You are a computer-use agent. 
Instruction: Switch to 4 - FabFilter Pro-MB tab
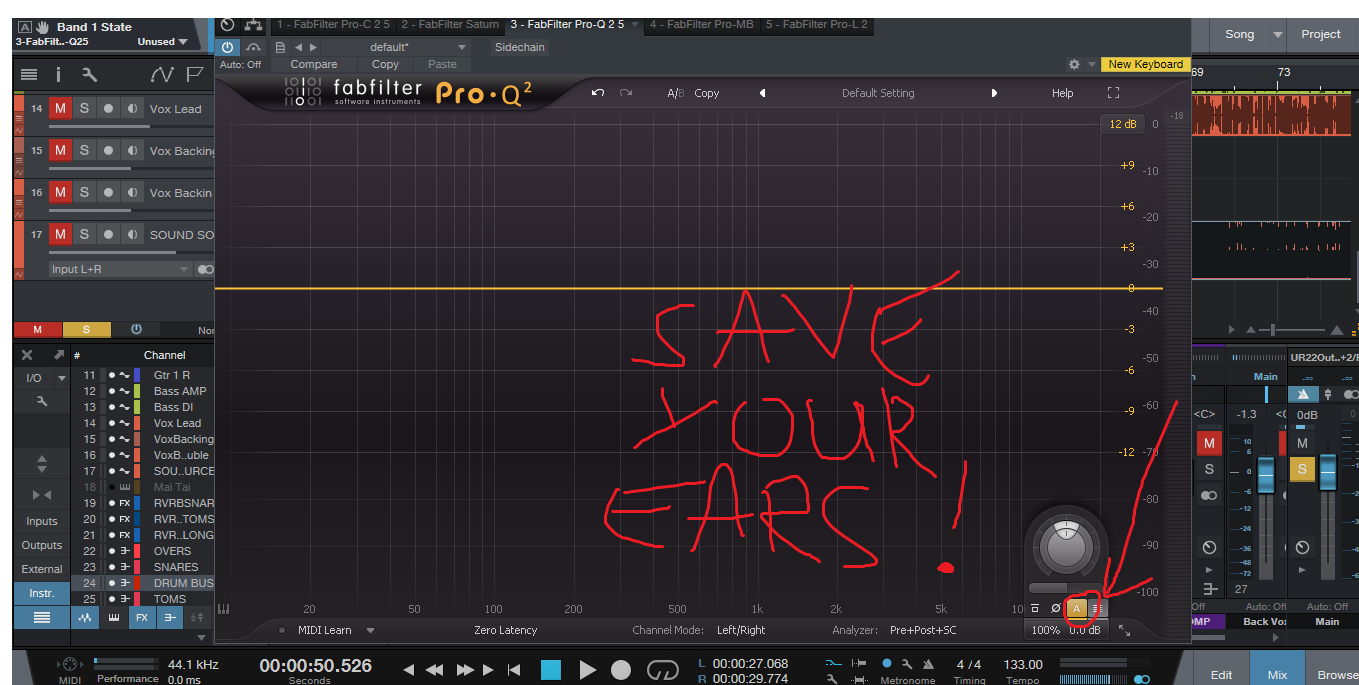701,24
